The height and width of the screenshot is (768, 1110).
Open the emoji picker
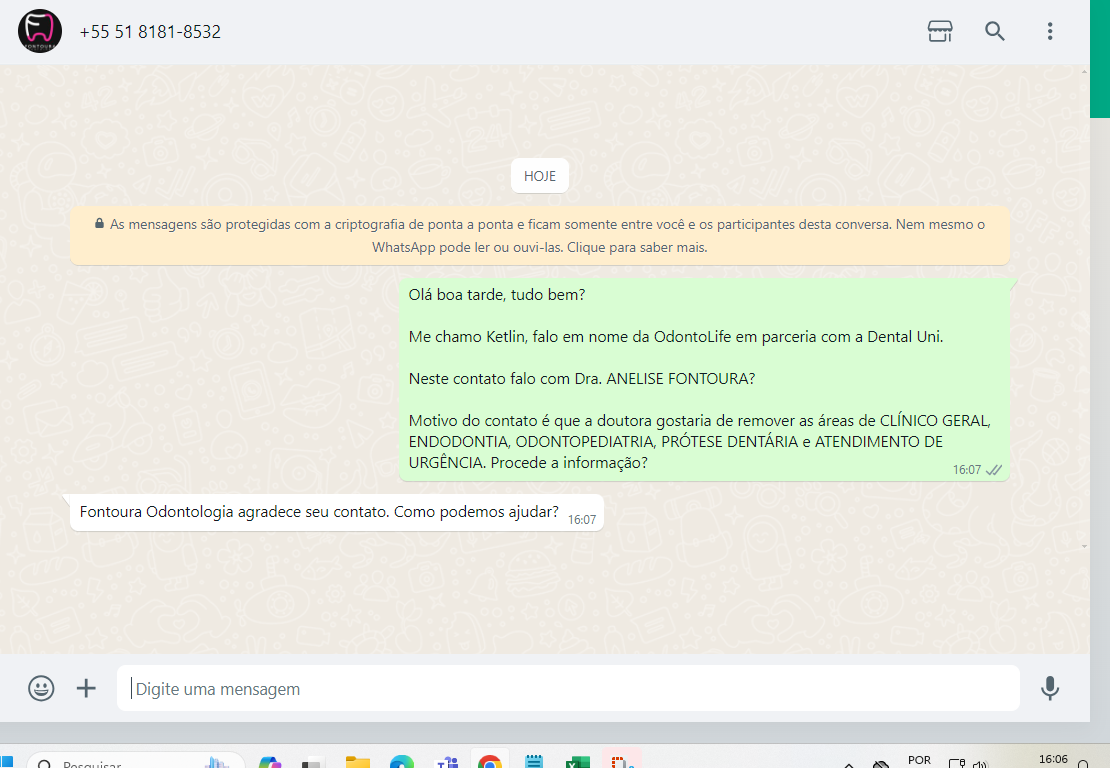(x=41, y=688)
